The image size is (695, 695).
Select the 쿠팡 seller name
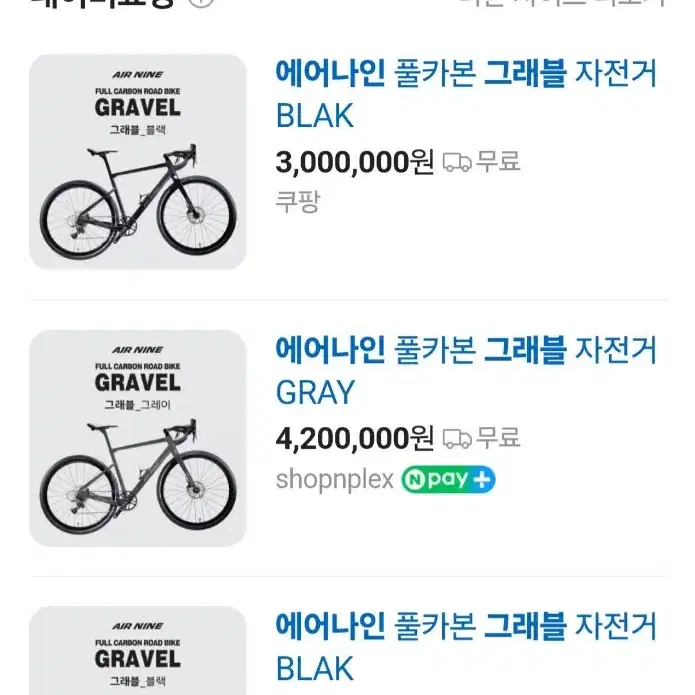tap(297, 202)
